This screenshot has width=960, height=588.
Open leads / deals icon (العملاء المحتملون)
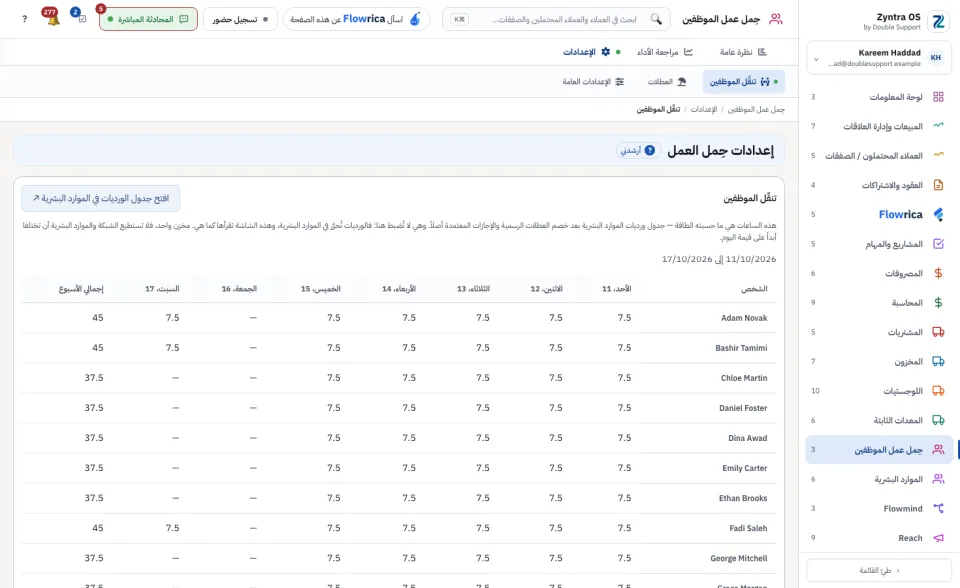938,155
